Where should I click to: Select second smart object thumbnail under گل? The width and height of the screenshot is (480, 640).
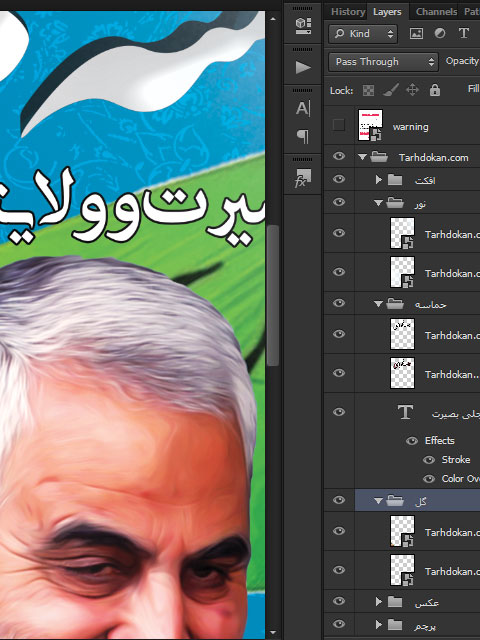(x=402, y=570)
